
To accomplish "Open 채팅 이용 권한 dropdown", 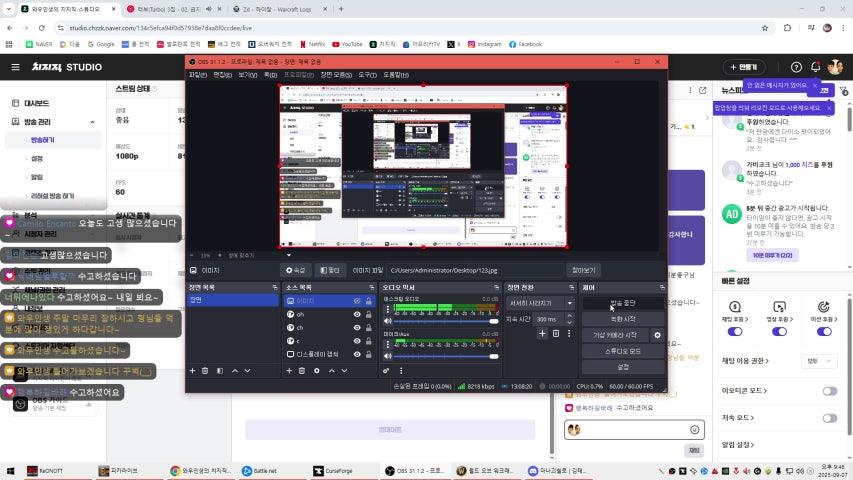I will coord(819,361).
